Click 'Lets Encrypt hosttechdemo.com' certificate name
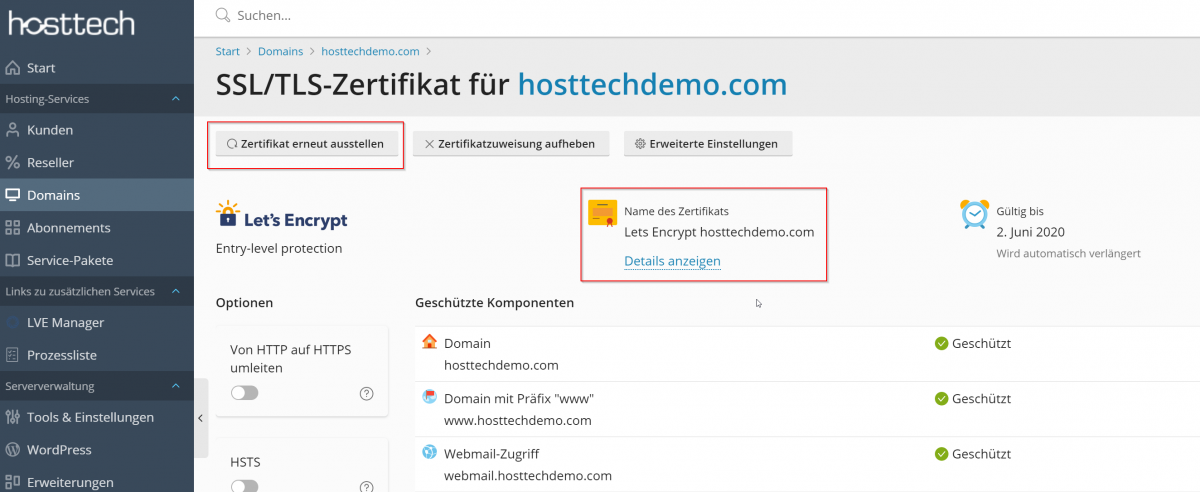The image size is (1200, 492). (x=719, y=232)
